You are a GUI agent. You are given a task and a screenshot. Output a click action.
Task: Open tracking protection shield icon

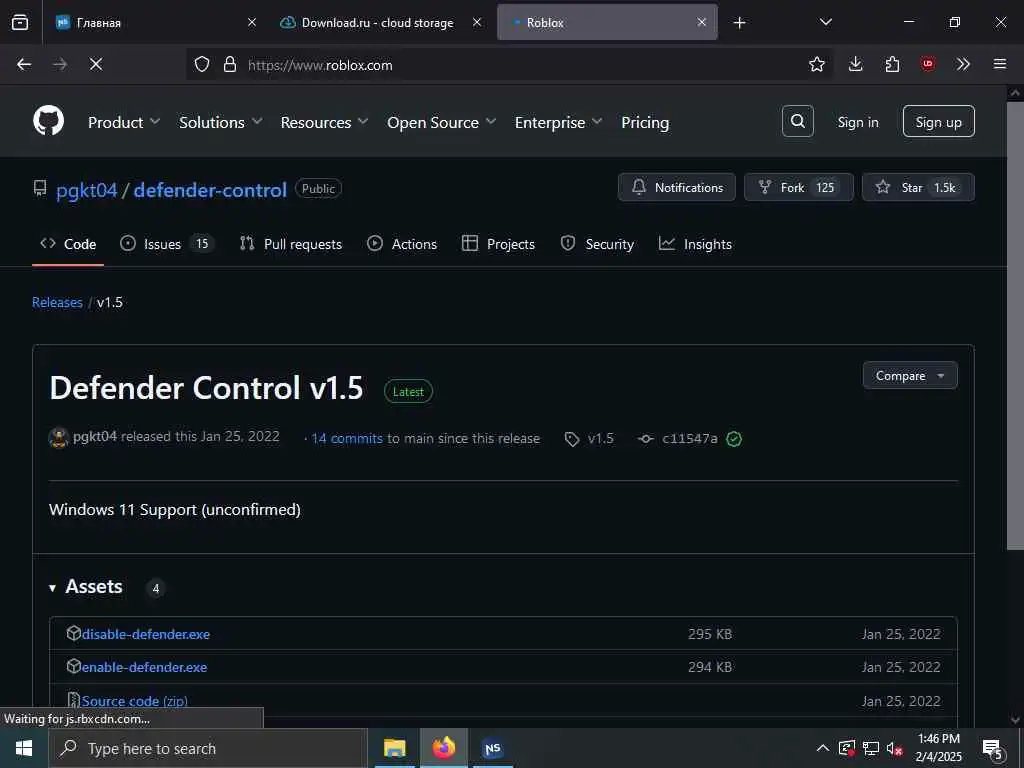coord(202,64)
